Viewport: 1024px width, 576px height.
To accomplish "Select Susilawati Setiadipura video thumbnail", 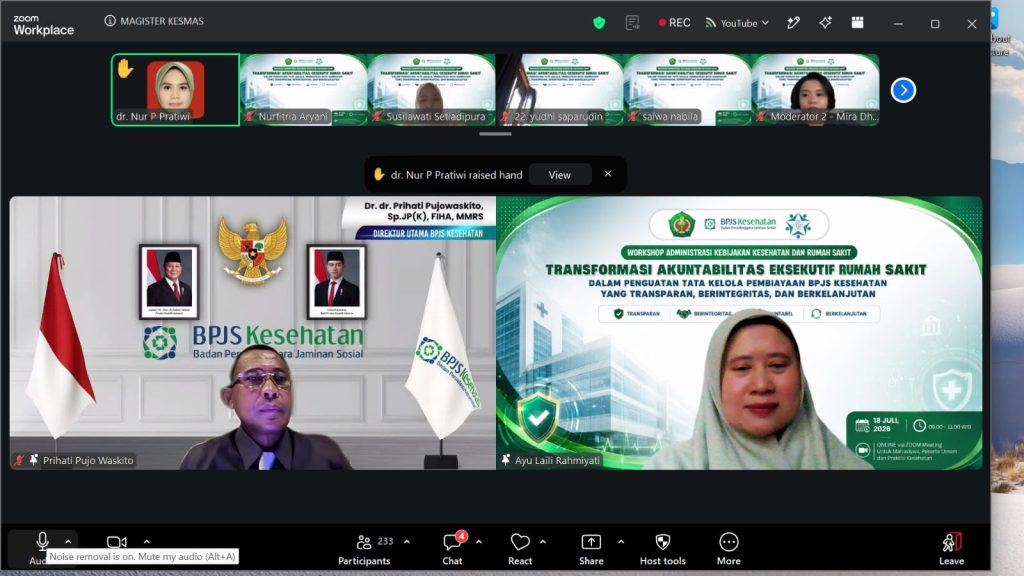I will tap(432, 89).
